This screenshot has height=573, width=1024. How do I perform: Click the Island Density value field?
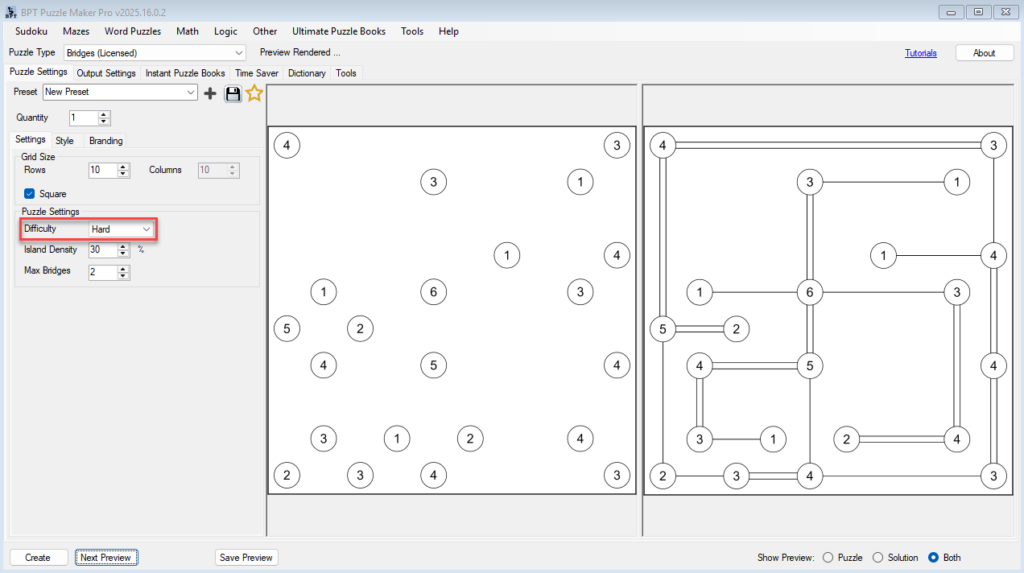[x=101, y=250]
